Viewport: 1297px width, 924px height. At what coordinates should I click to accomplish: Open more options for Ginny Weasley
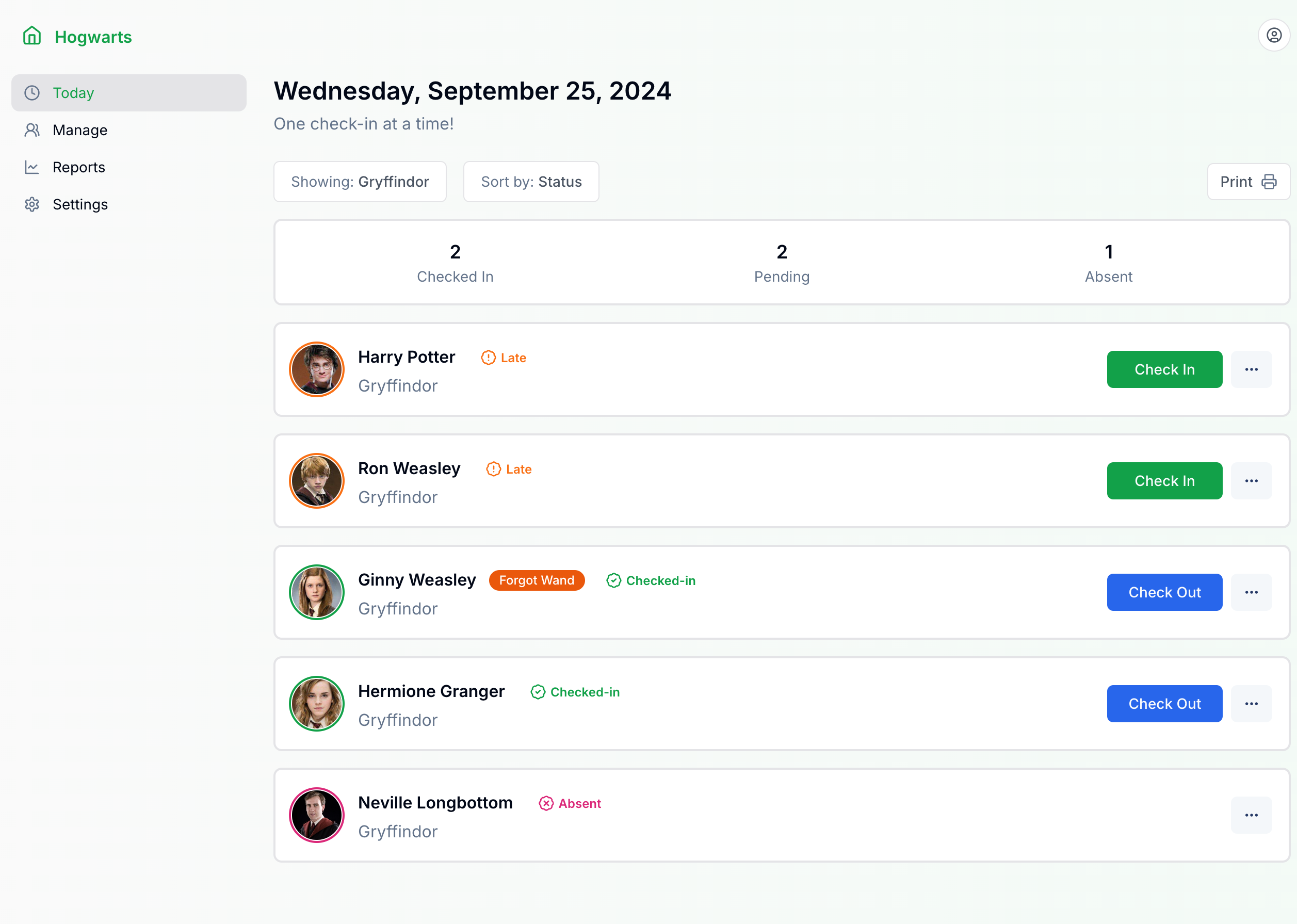click(x=1251, y=592)
